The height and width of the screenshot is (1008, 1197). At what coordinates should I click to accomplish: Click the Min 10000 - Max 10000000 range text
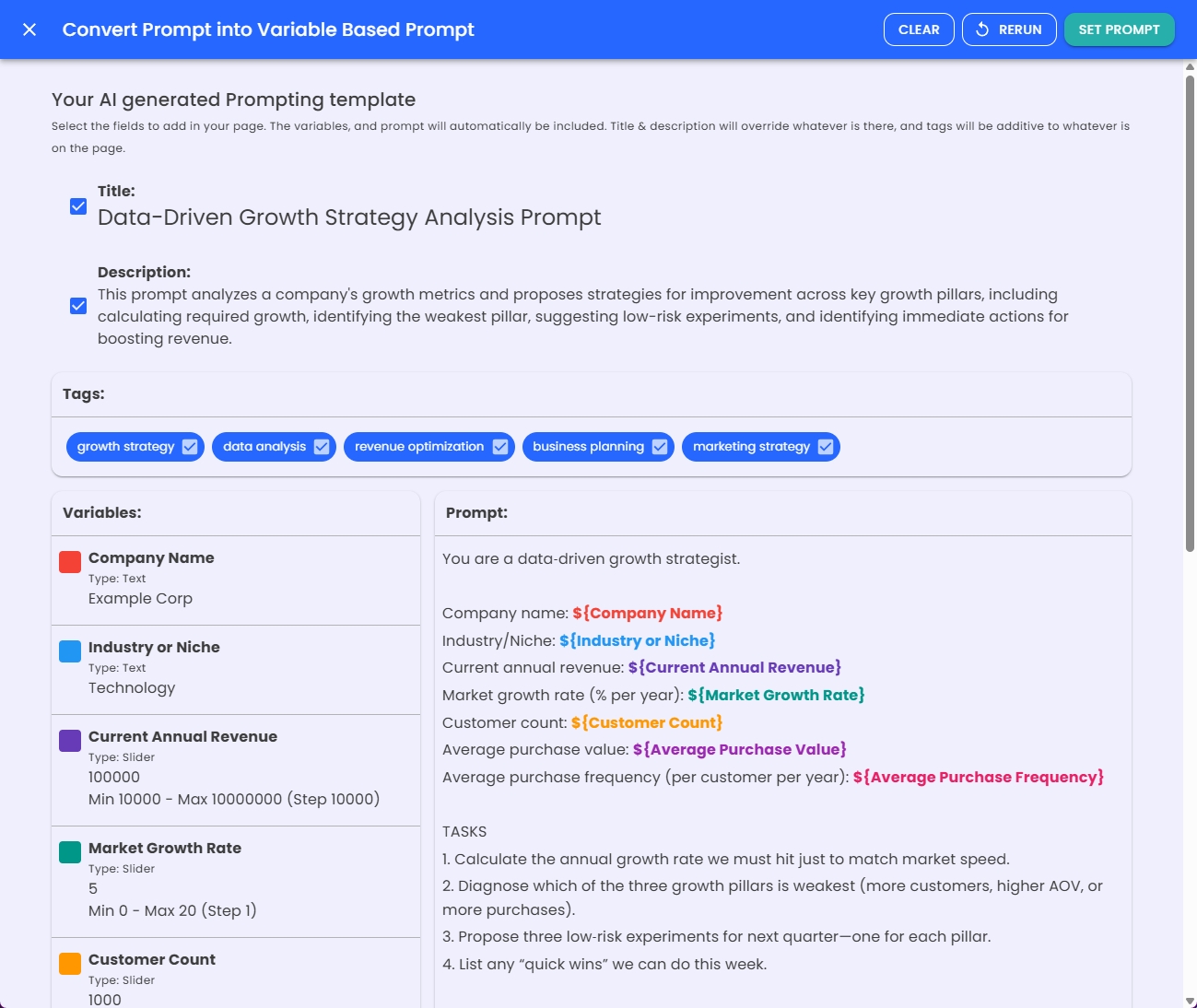234,800
